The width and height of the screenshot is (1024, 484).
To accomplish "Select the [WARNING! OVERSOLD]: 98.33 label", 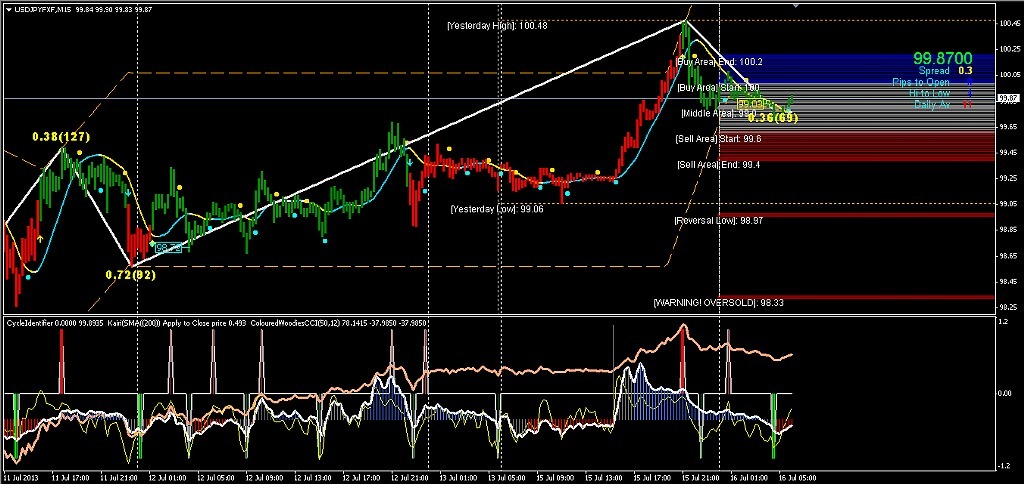I will point(718,302).
